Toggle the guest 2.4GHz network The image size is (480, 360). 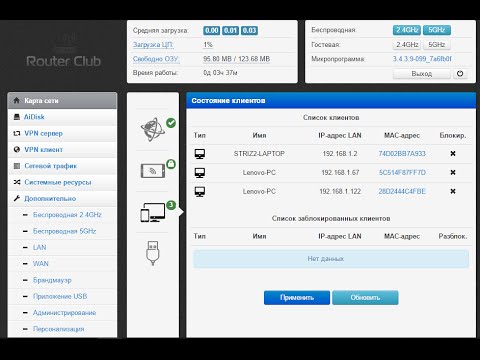tap(407, 45)
